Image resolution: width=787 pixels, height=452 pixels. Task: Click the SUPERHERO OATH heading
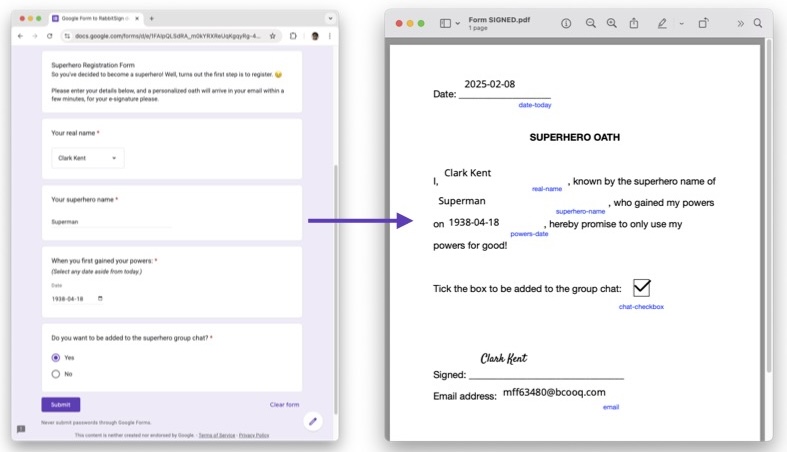(x=575, y=137)
